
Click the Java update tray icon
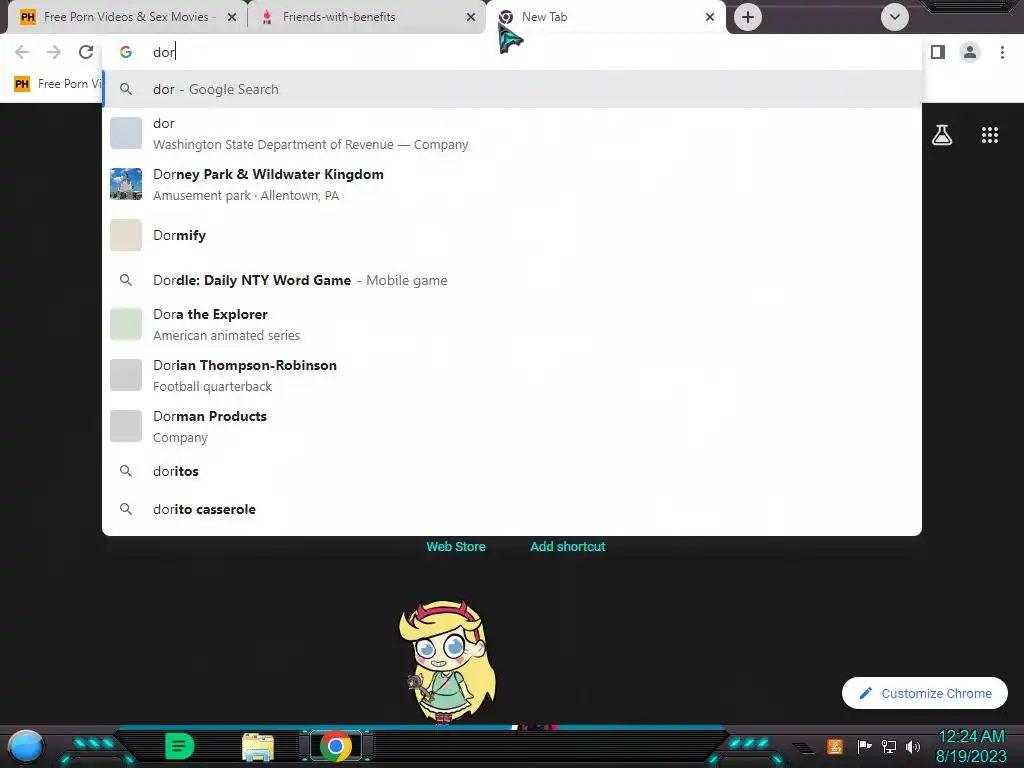tap(835, 746)
